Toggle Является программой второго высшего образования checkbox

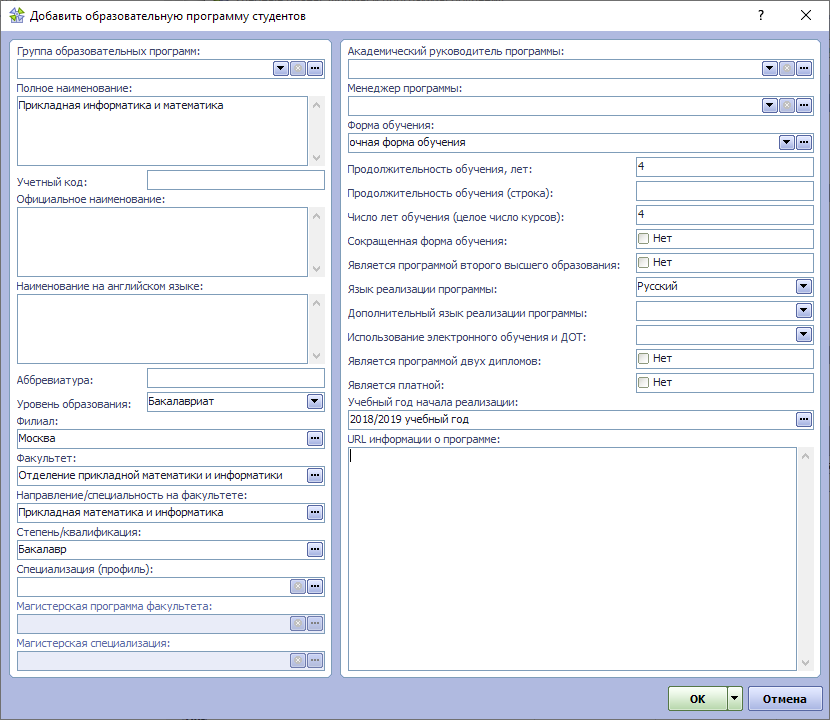tap(644, 262)
